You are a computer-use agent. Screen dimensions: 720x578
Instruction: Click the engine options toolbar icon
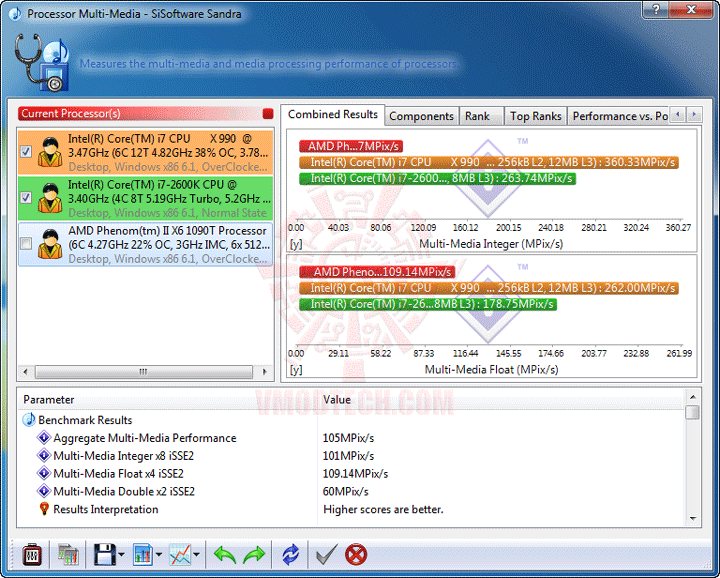coord(32,555)
